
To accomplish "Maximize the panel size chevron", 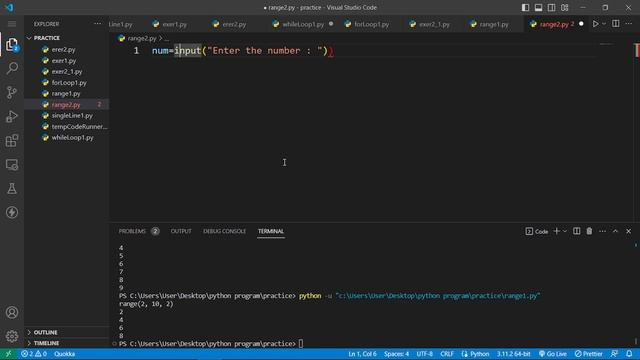I will 615,231.
